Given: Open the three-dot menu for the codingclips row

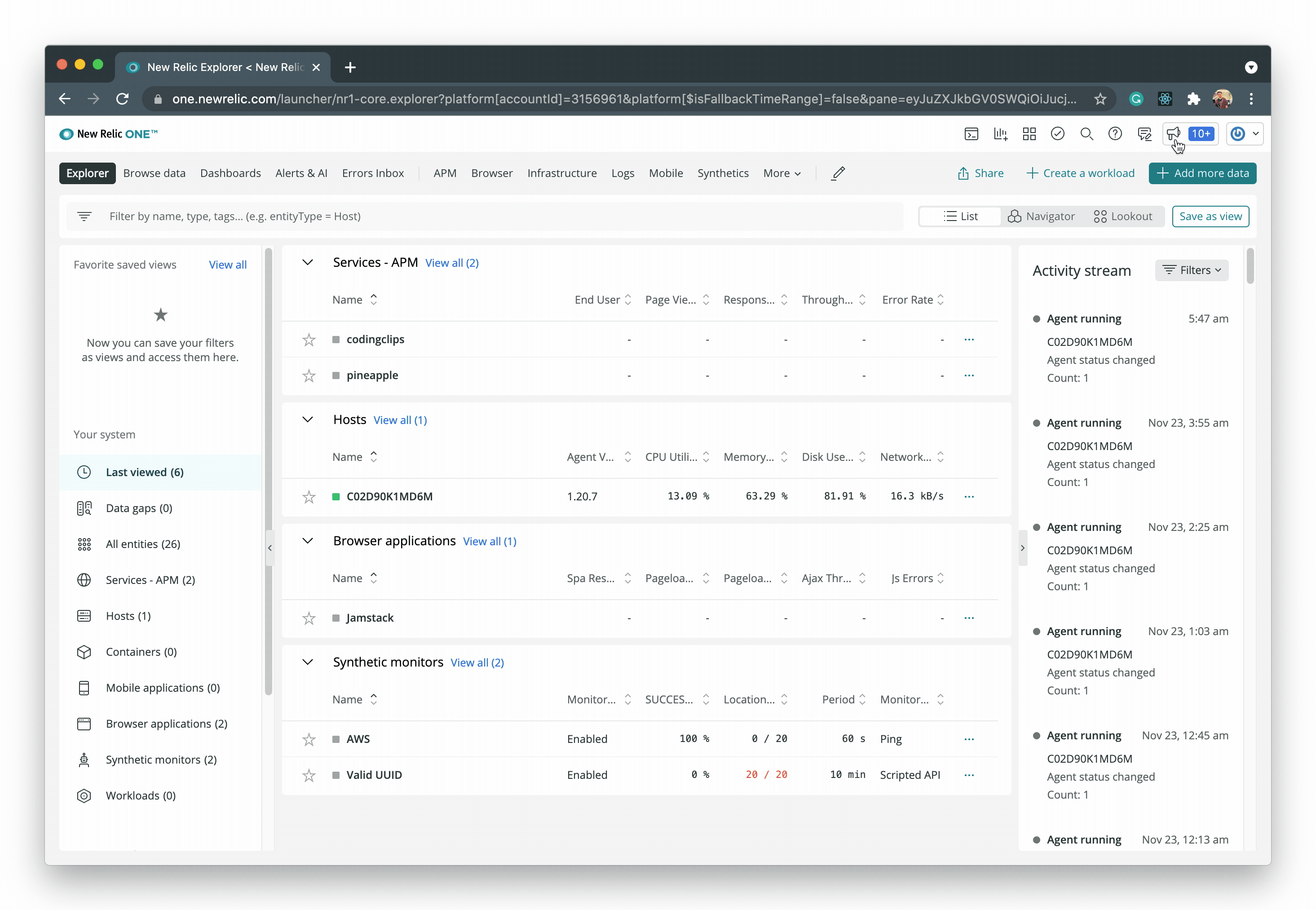Looking at the screenshot, I should tap(969, 340).
